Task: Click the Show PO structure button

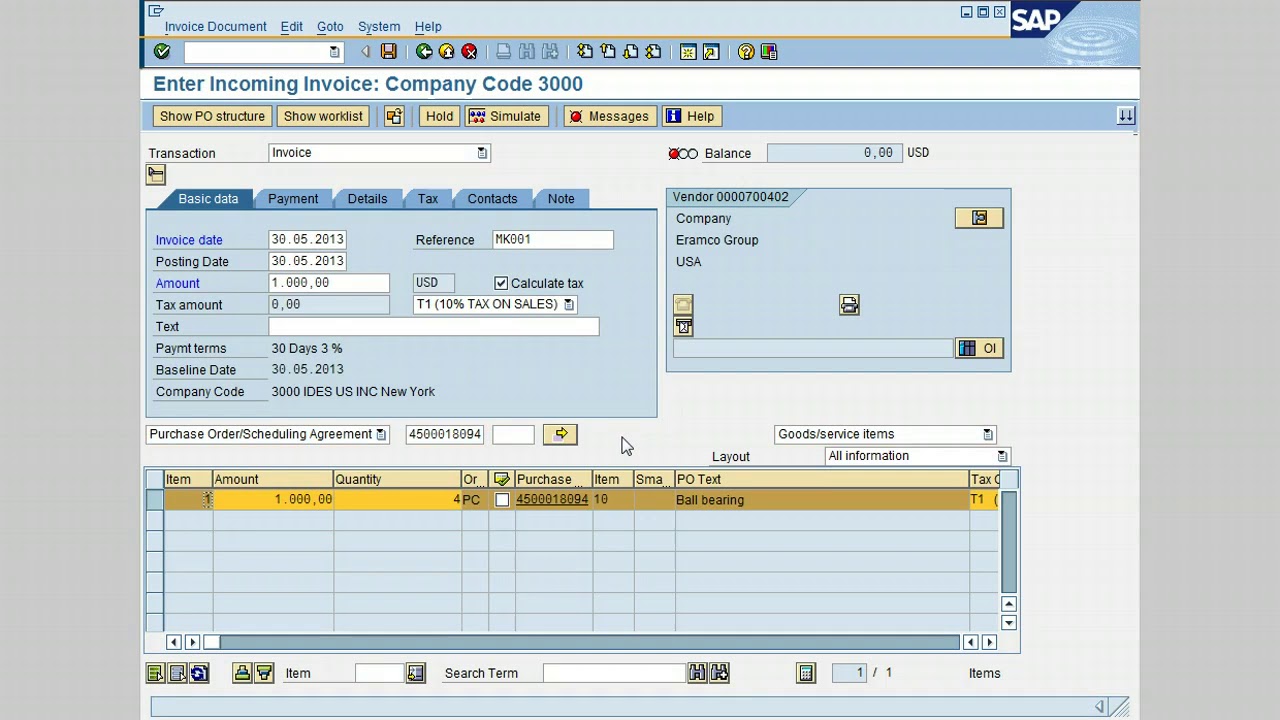Action: pos(212,116)
